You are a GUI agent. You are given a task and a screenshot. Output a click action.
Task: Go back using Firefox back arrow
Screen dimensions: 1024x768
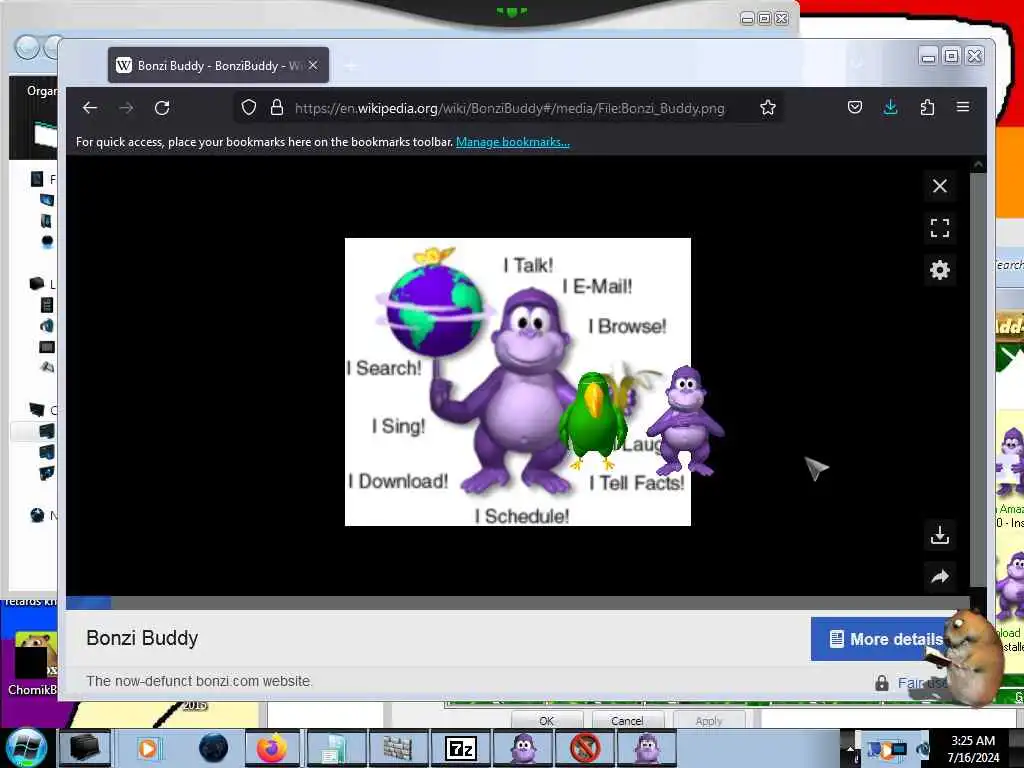pos(90,108)
